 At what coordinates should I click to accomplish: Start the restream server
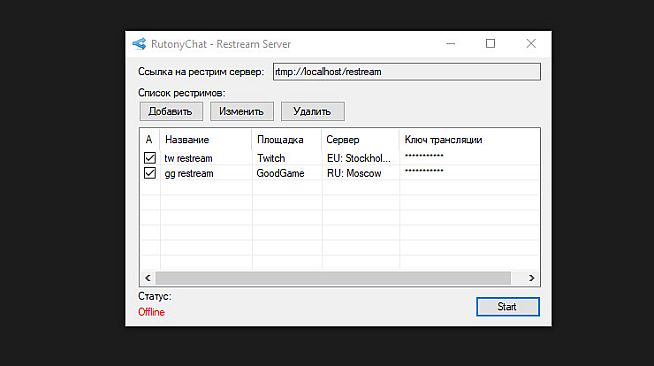(508, 307)
